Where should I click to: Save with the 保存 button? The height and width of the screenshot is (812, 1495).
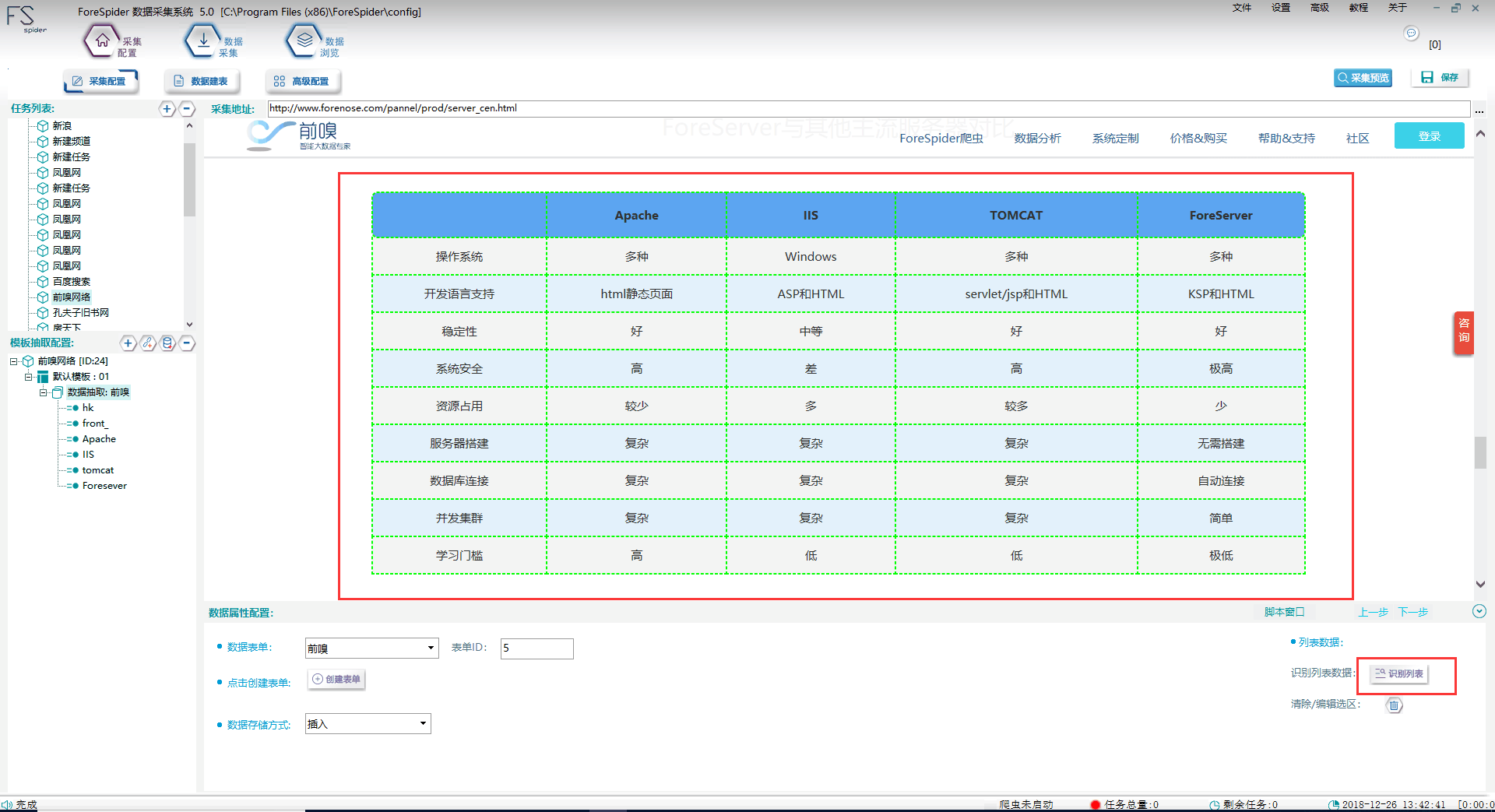pos(1440,78)
